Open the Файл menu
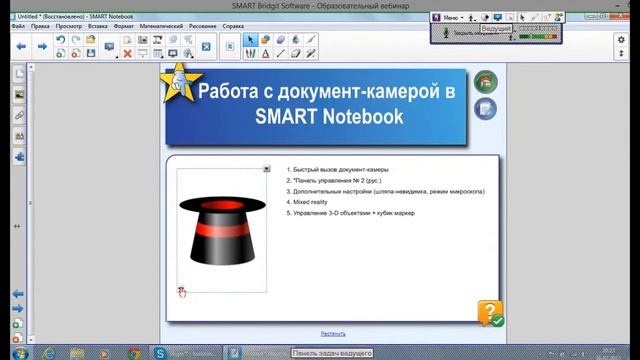The width and height of the screenshot is (640, 360). [x=18, y=26]
